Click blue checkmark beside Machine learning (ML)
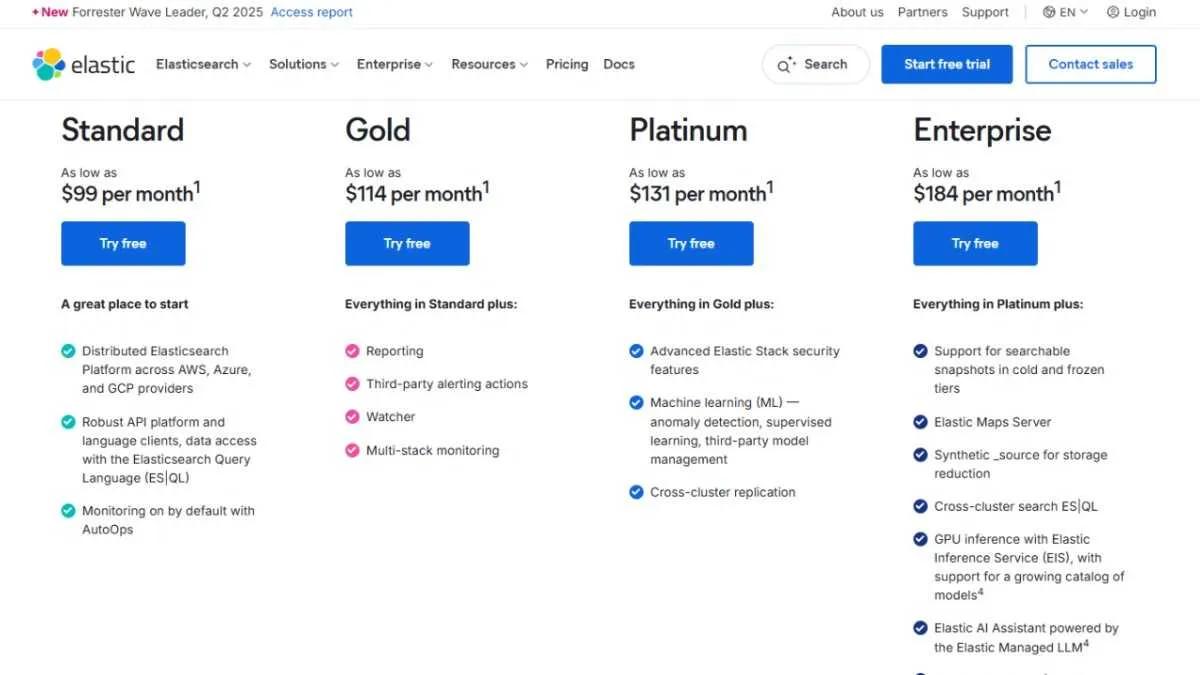This screenshot has height=675, width=1200. pyautogui.click(x=636, y=403)
